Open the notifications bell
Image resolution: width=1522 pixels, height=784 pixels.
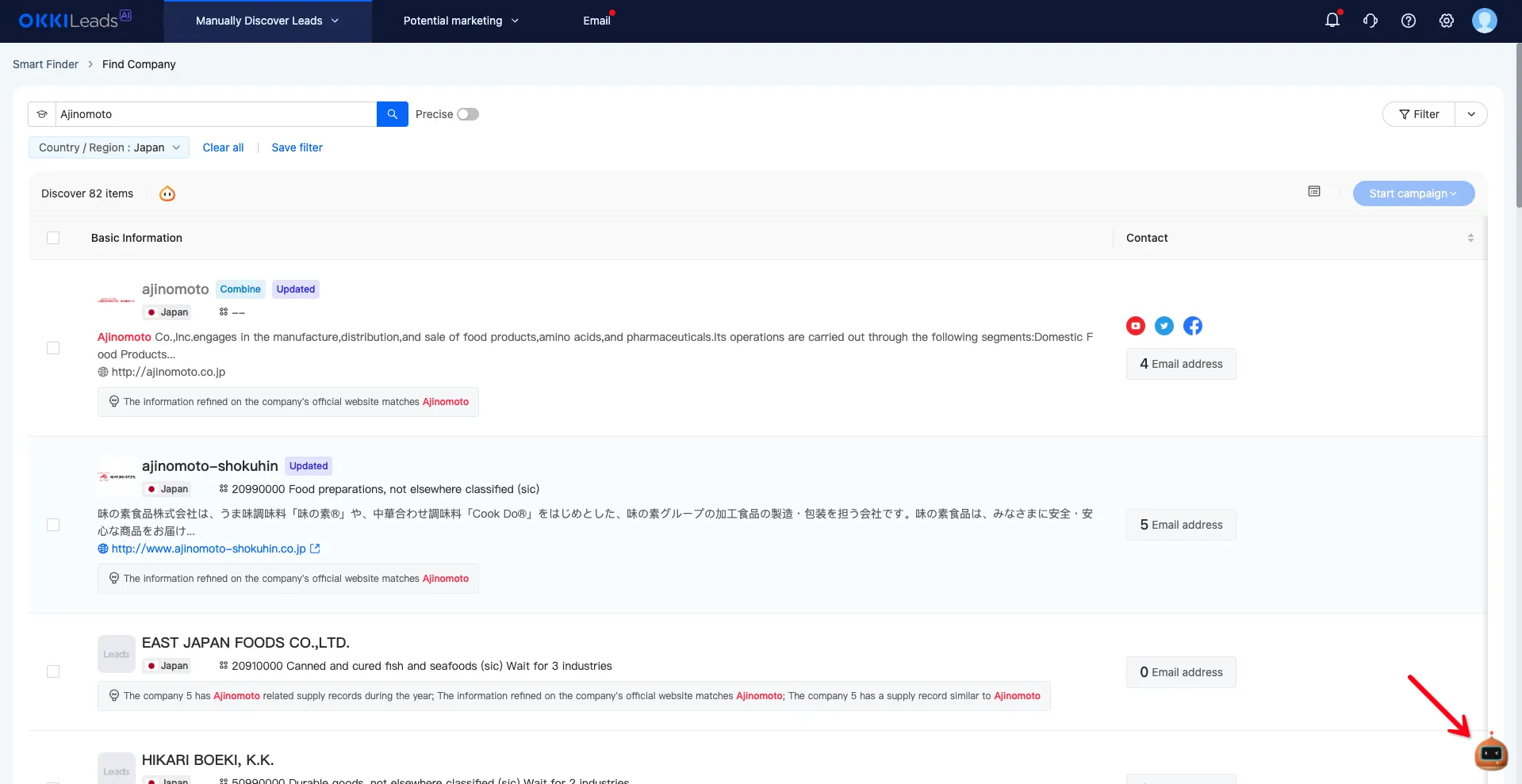(x=1332, y=21)
